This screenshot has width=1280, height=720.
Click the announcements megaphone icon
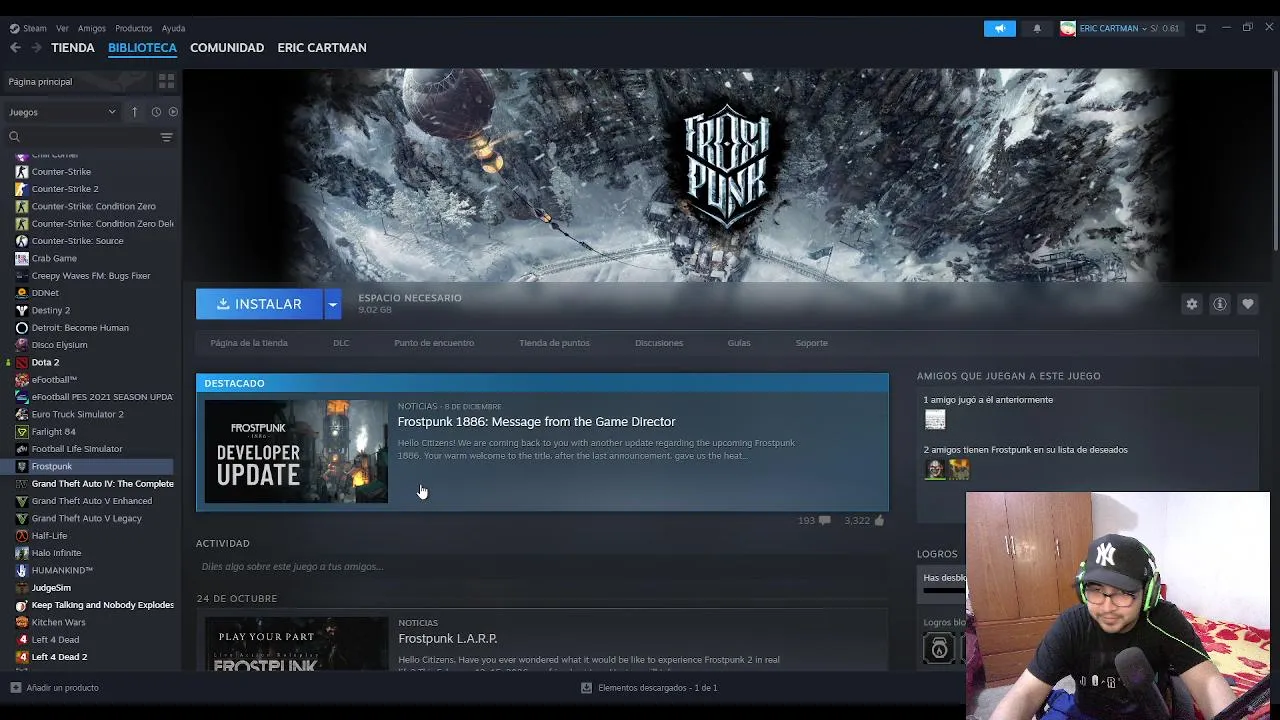point(999,28)
